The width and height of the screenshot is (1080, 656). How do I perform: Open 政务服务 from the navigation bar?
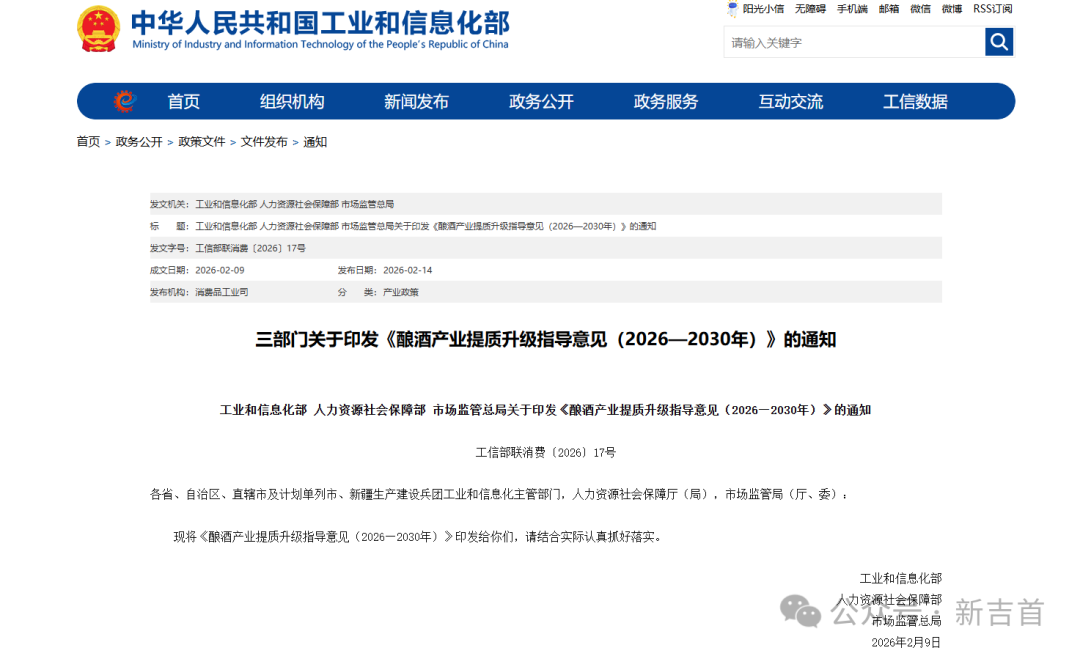point(666,101)
